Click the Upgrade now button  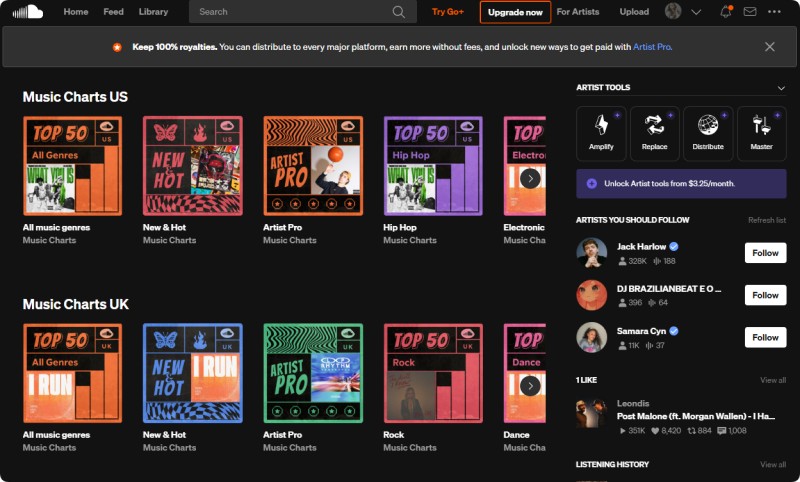click(515, 12)
